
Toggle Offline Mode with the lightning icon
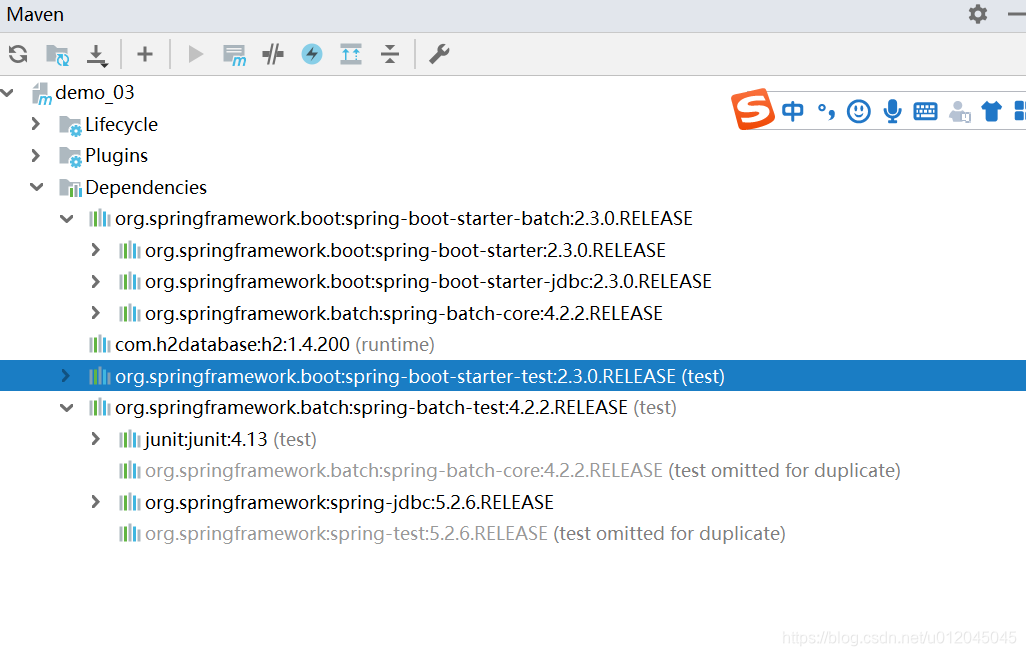coord(311,54)
